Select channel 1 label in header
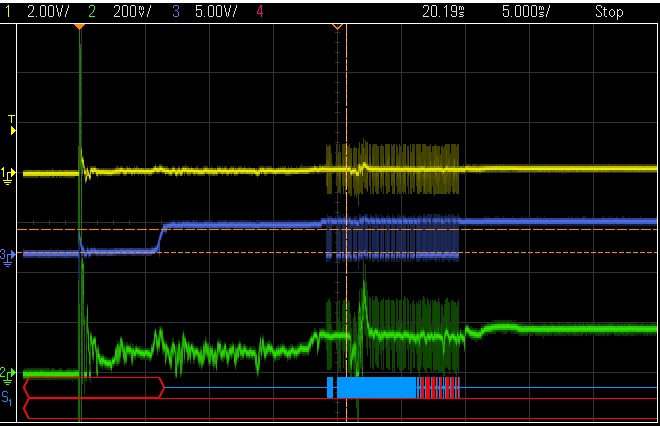The width and height of the screenshot is (660, 426). [8, 11]
